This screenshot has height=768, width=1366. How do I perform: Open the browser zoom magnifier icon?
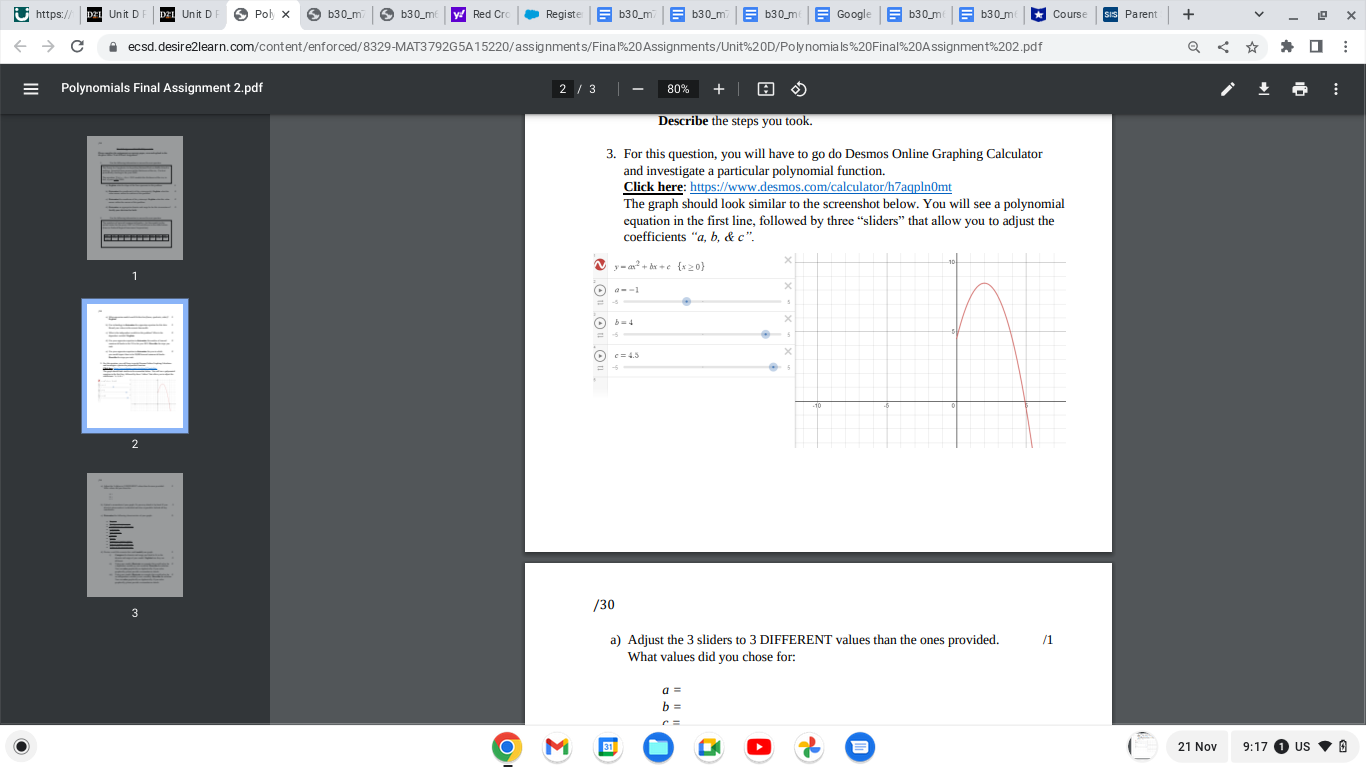[1194, 46]
